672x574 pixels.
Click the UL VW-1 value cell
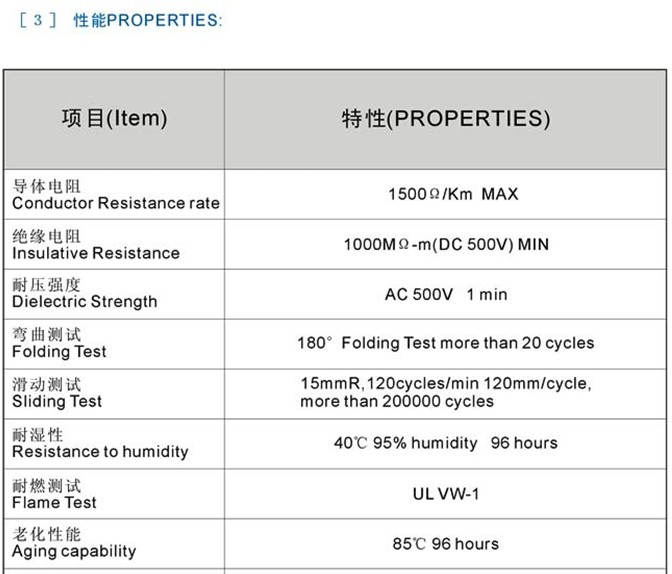pyautogui.click(x=446, y=494)
